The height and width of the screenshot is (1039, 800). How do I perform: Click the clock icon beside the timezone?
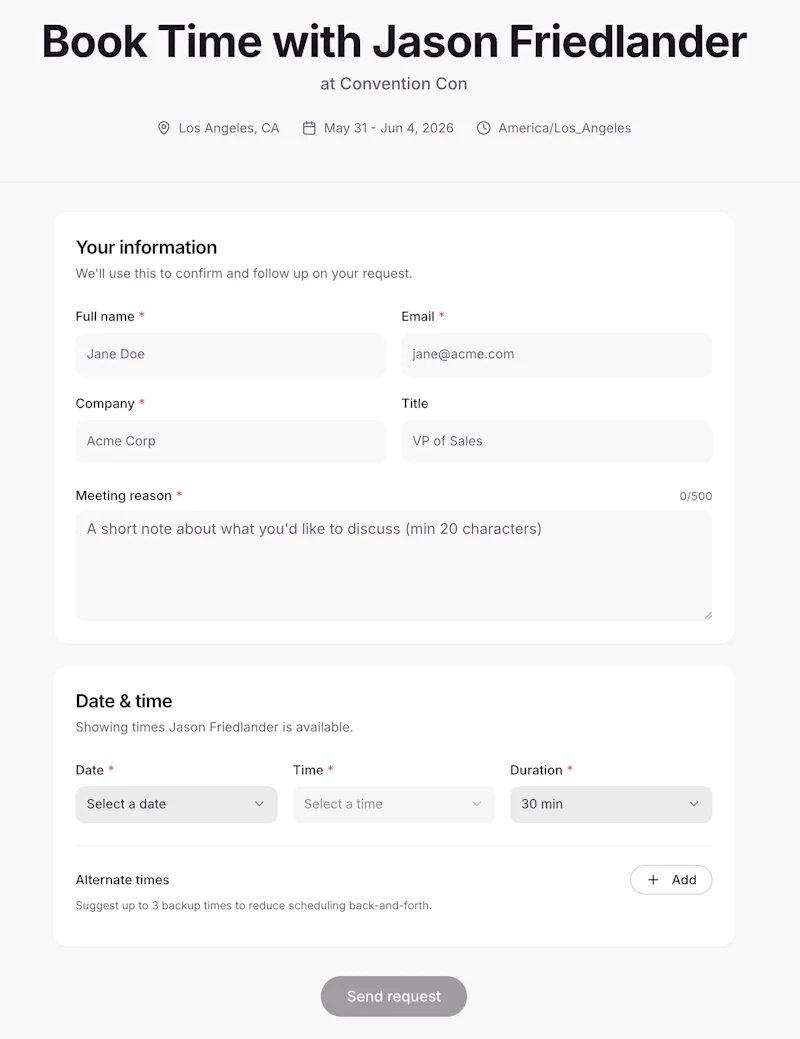(484, 128)
